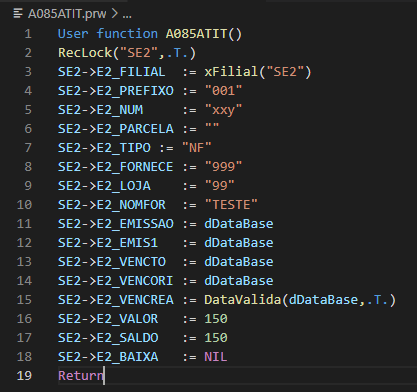Click SE2->E2_SALDO field
The image size is (417, 392).
(108, 338)
